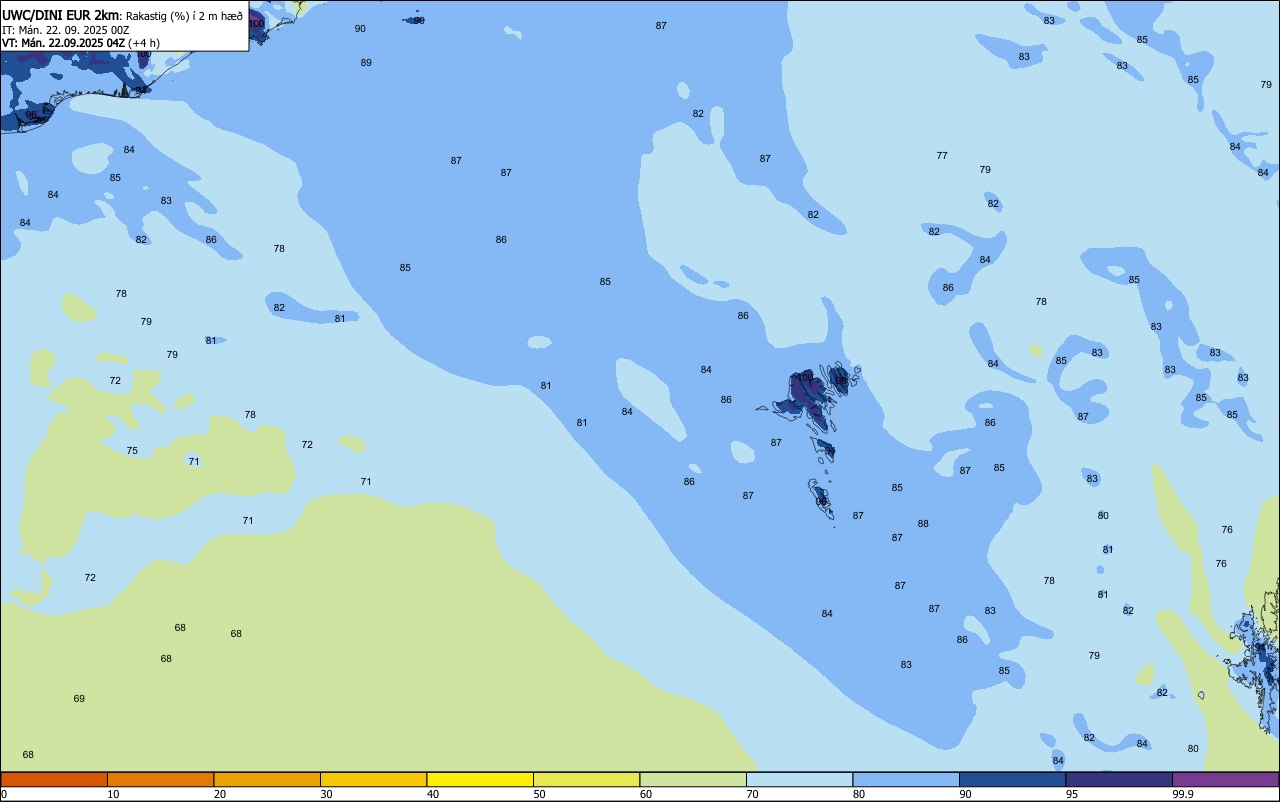The width and height of the screenshot is (1280, 802).
Task: Click the legend tick label '20'
Action: (x=220, y=794)
